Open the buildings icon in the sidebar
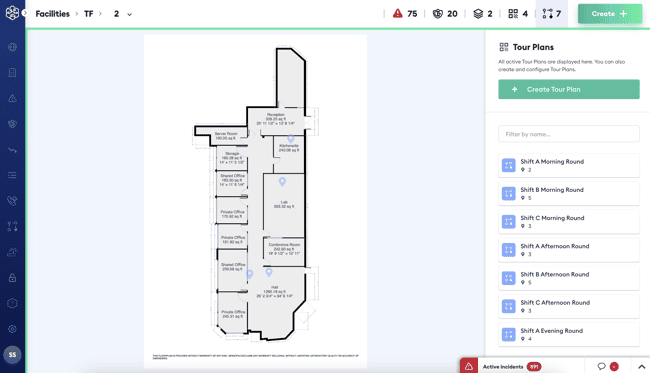 pyautogui.click(x=12, y=73)
